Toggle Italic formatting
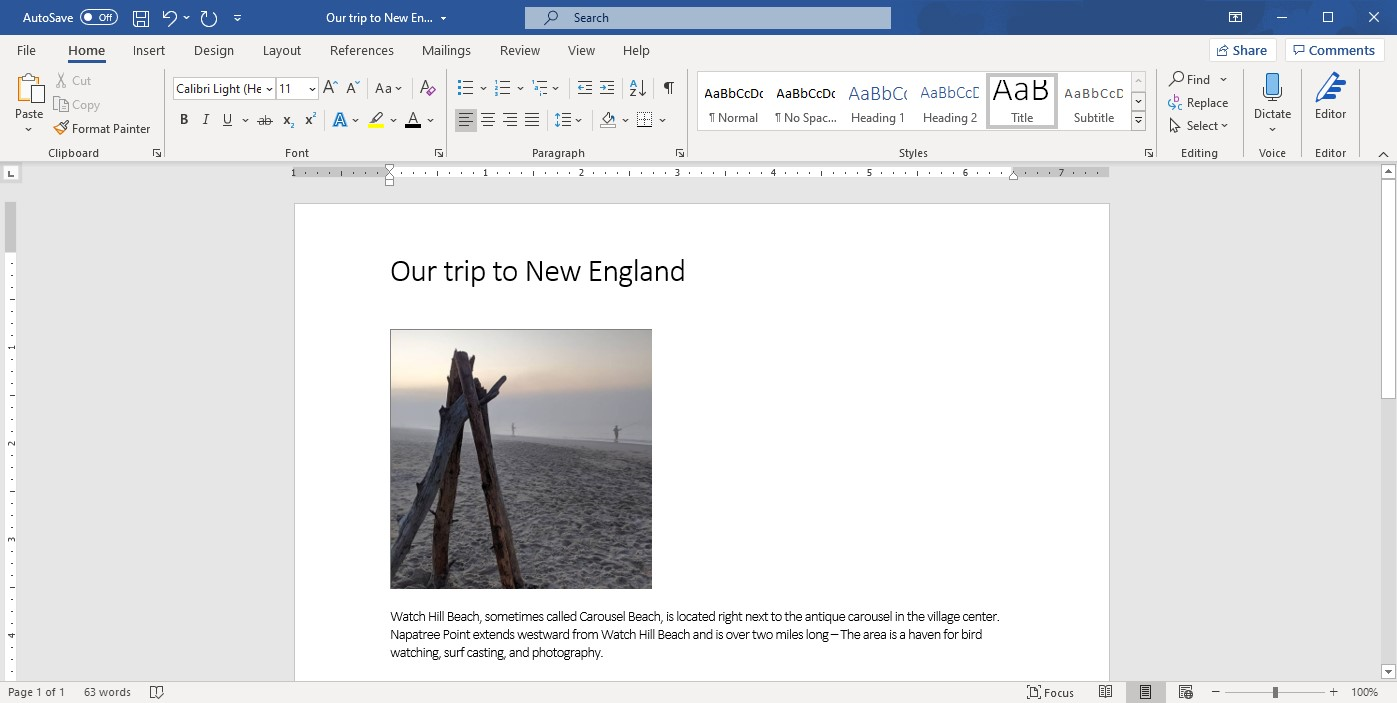Viewport: 1397px width, 703px height. 206,120
